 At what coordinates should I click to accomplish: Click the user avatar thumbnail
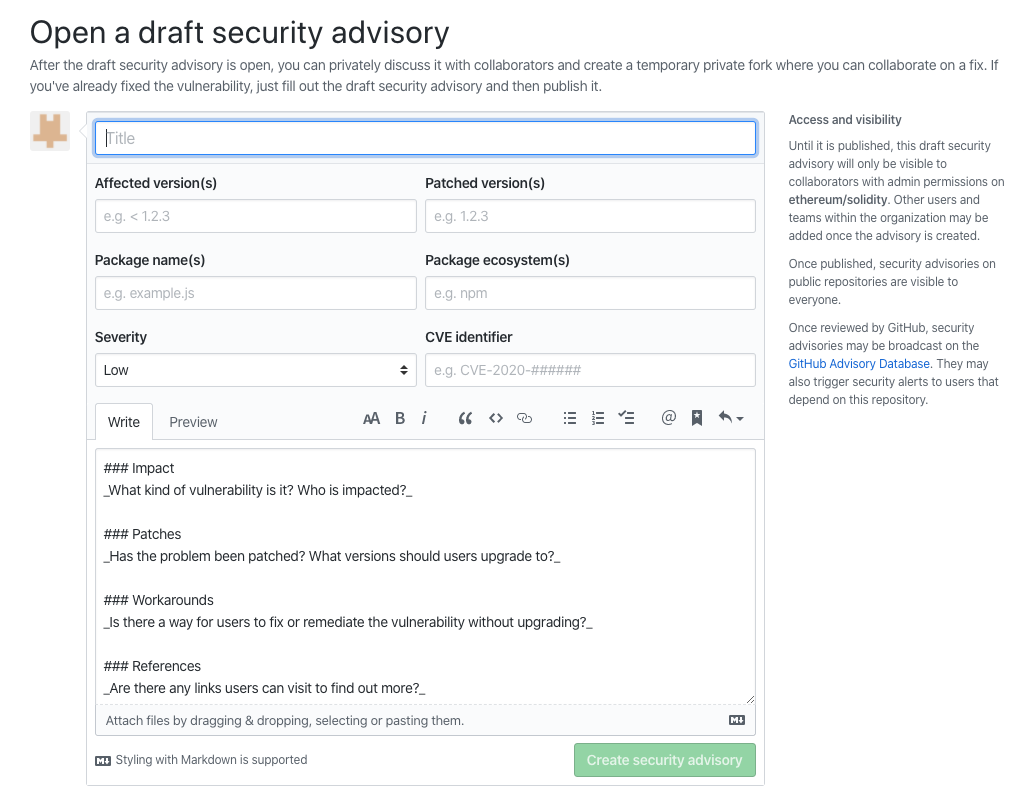[x=50, y=131]
